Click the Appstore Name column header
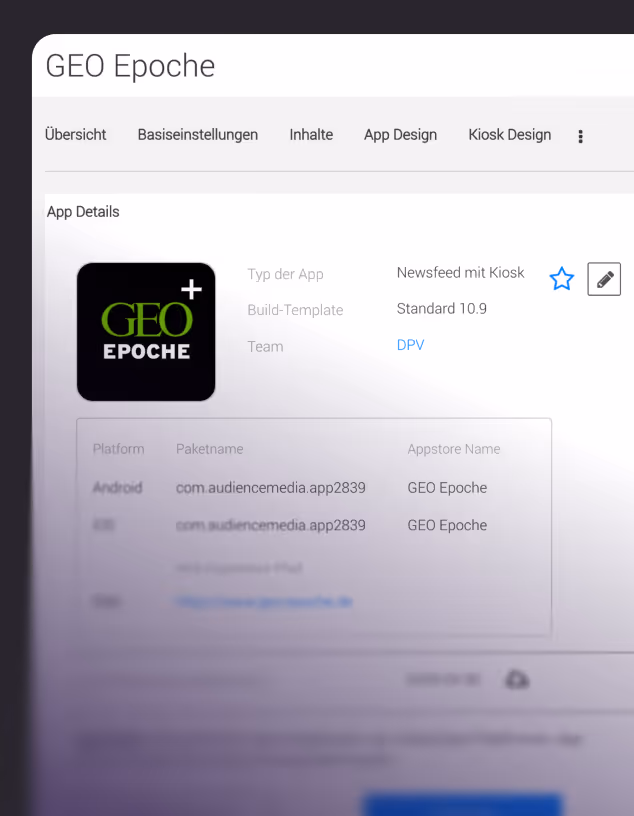Screen dimensions: 634x816 (454, 449)
